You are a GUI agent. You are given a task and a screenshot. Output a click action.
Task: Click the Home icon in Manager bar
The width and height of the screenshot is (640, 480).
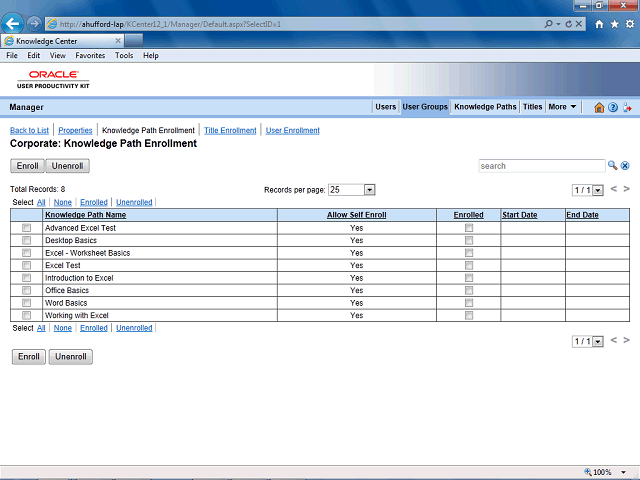(599, 107)
